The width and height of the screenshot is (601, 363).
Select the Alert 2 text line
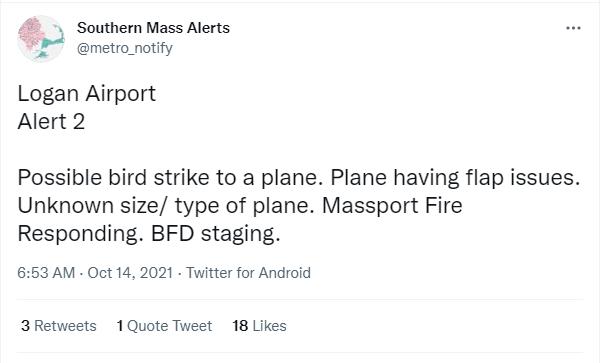pyautogui.click(x=51, y=122)
